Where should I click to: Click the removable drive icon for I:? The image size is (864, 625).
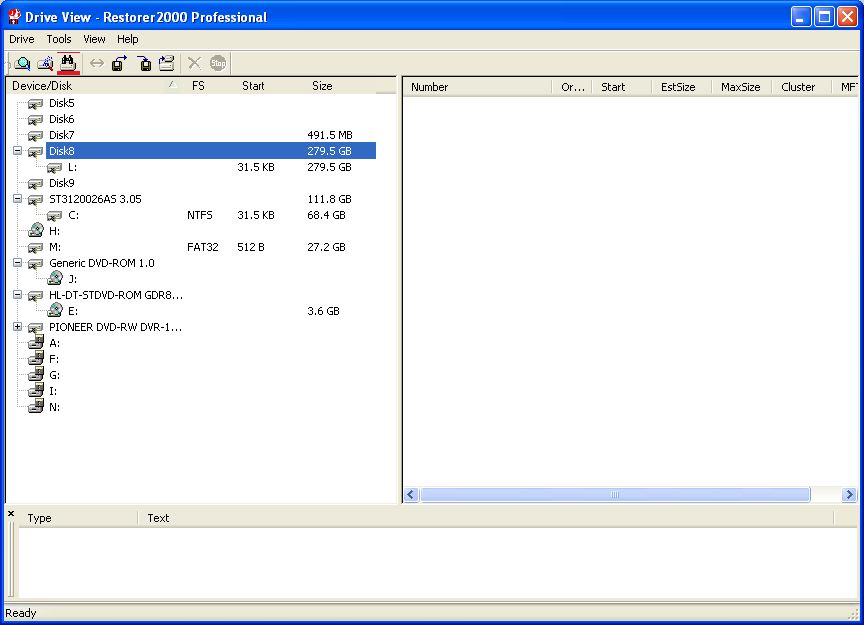coord(36,390)
